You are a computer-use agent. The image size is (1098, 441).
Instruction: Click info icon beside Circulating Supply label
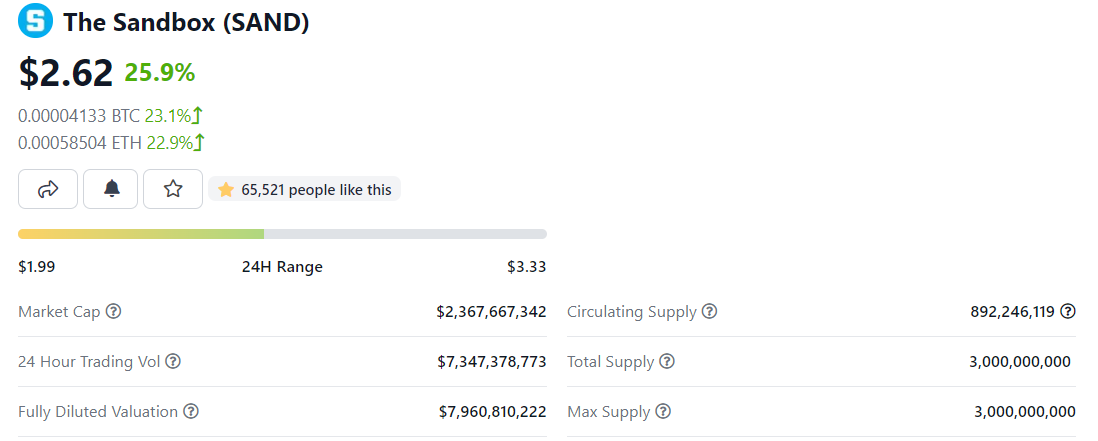point(709,312)
